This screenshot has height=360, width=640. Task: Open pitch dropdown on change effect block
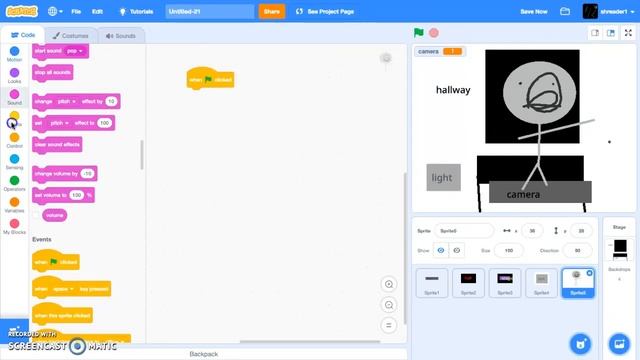coord(67,101)
